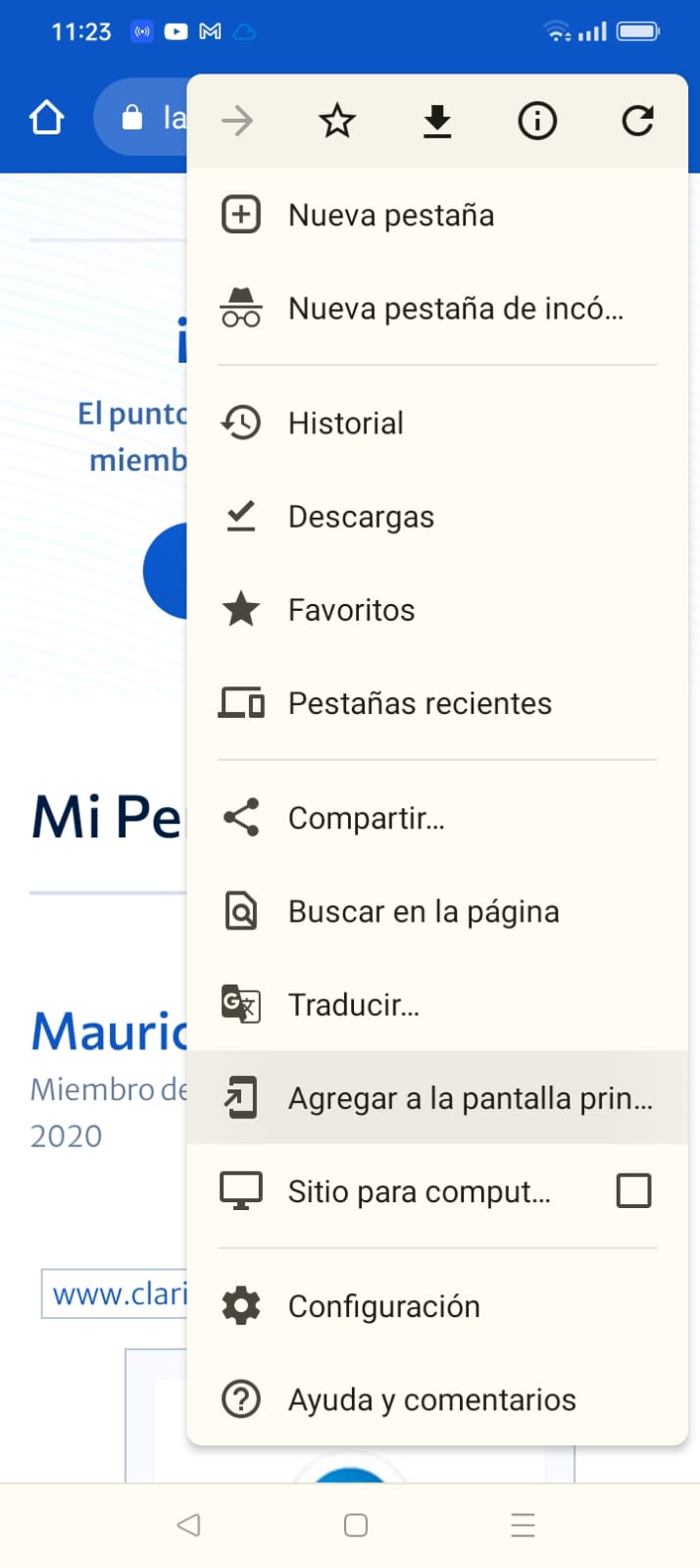Tap the Configuración gear icon

click(241, 1305)
